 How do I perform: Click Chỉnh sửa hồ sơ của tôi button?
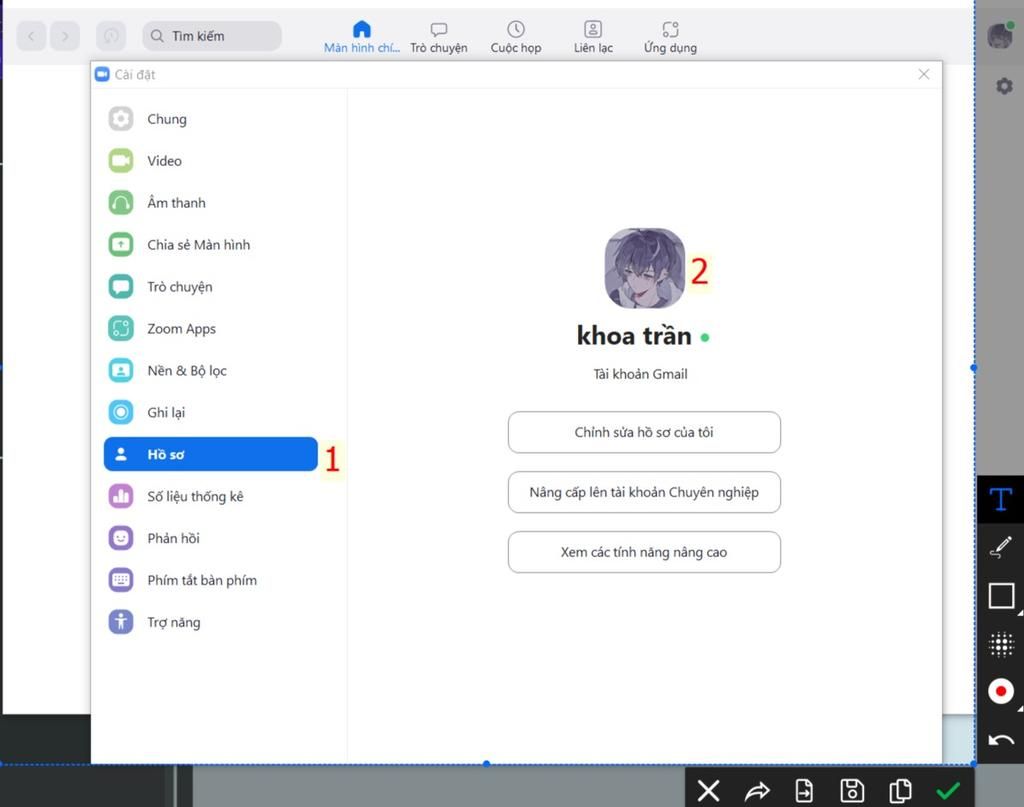pyautogui.click(x=644, y=432)
